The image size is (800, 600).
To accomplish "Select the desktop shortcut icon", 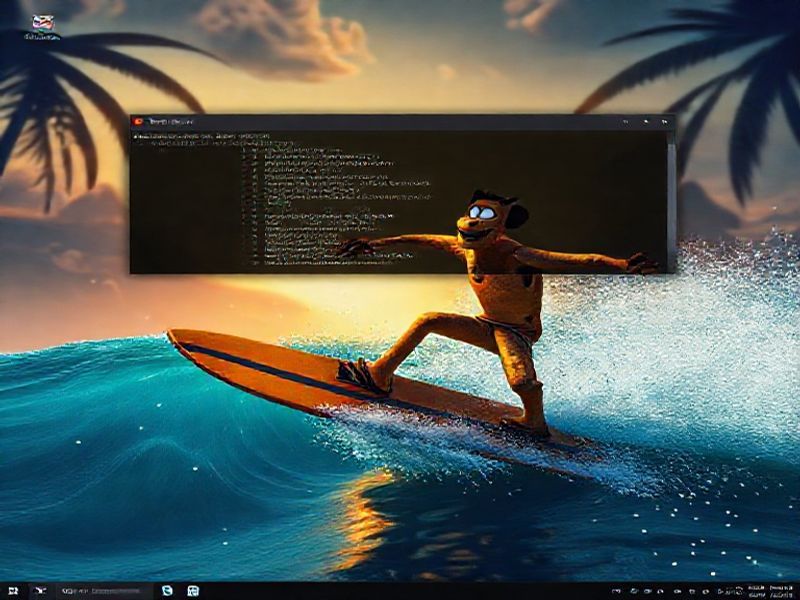I will [43, 28].
